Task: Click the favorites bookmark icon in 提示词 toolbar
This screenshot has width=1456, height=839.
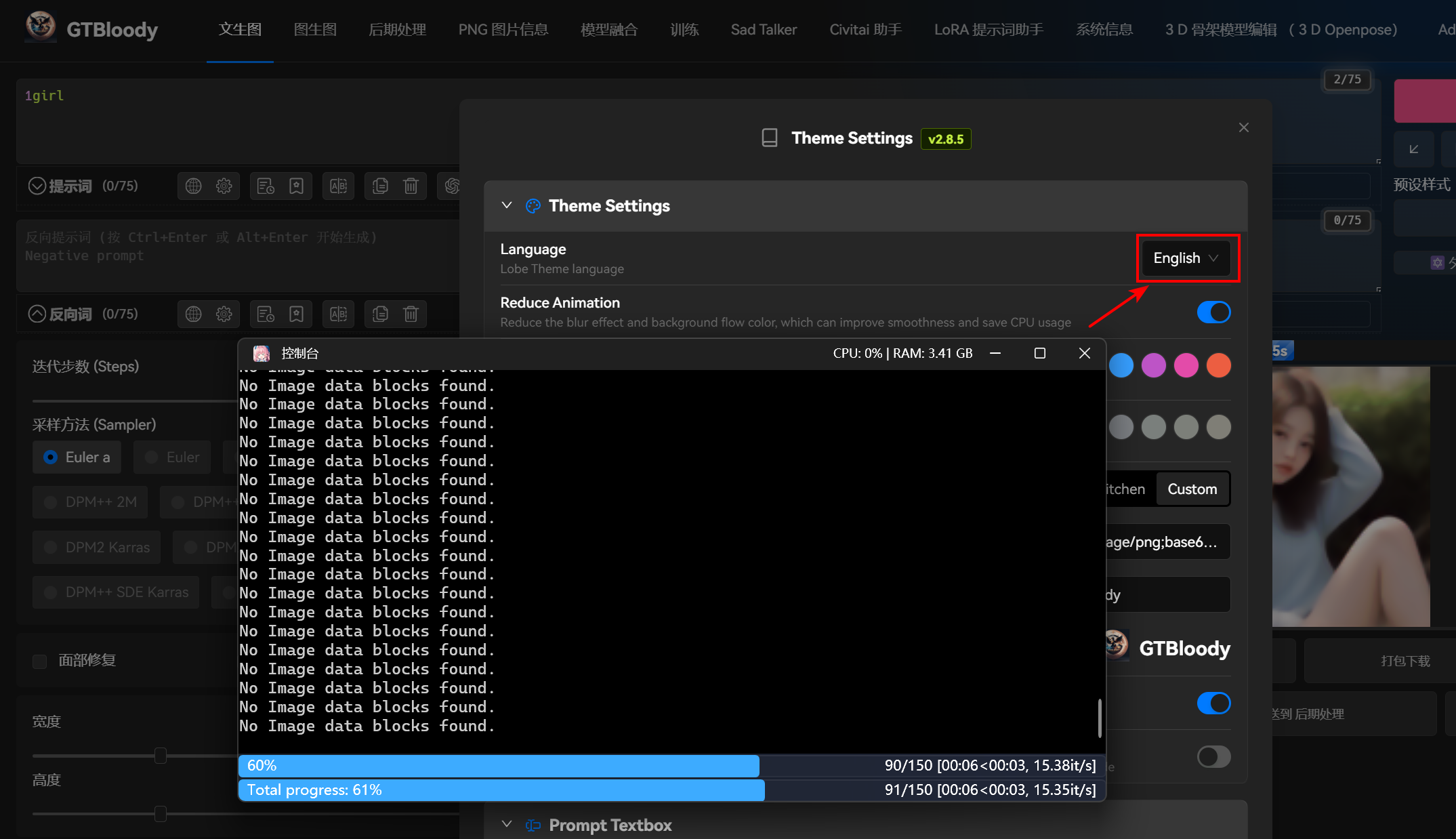Action: (x=296, y=186)
